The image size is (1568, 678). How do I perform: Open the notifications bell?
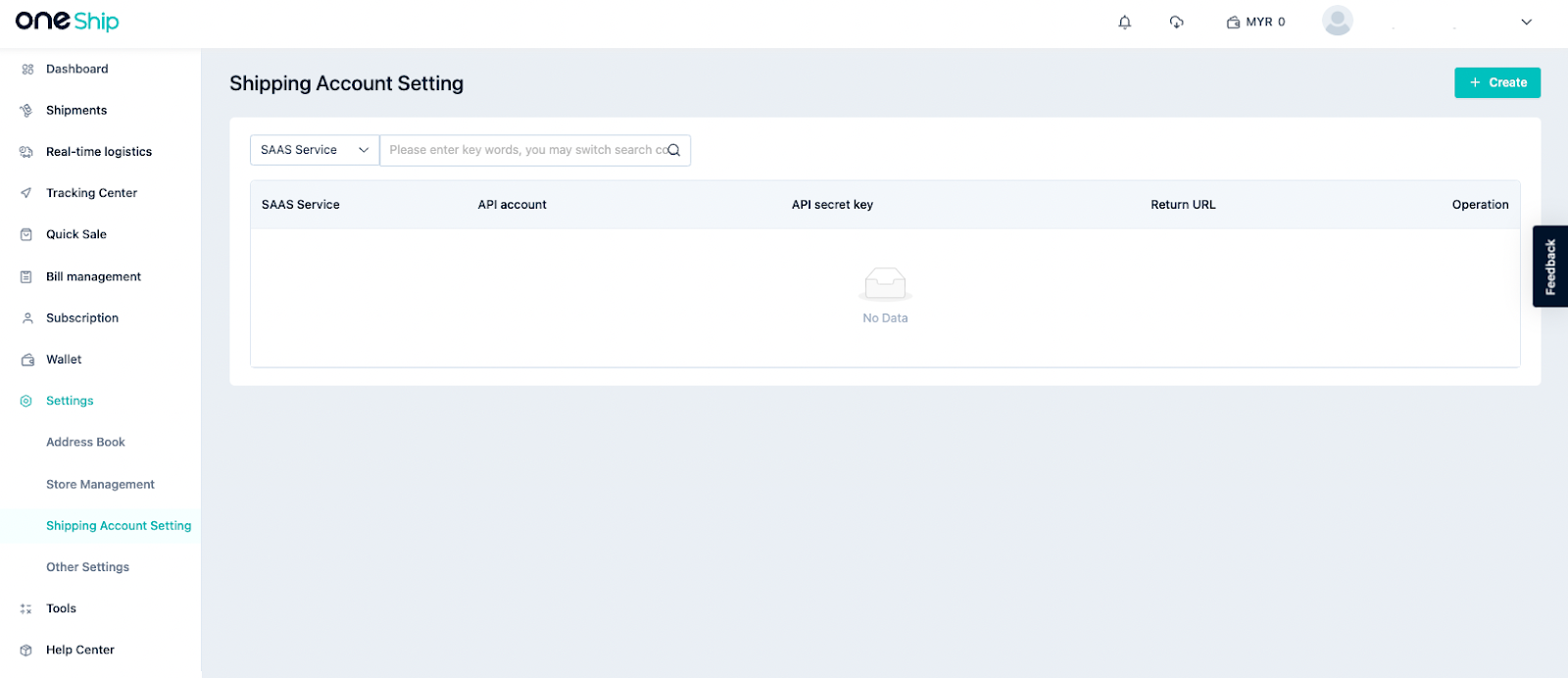click(x=1125, y=22)
